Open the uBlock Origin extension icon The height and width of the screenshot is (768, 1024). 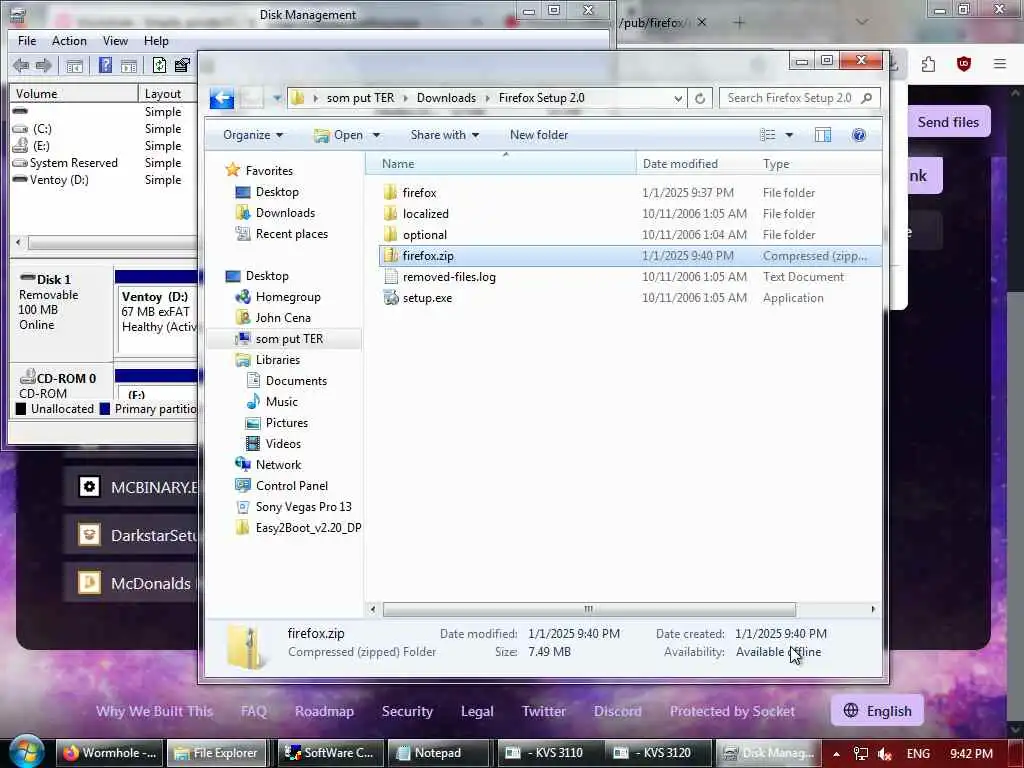point(964,64)
